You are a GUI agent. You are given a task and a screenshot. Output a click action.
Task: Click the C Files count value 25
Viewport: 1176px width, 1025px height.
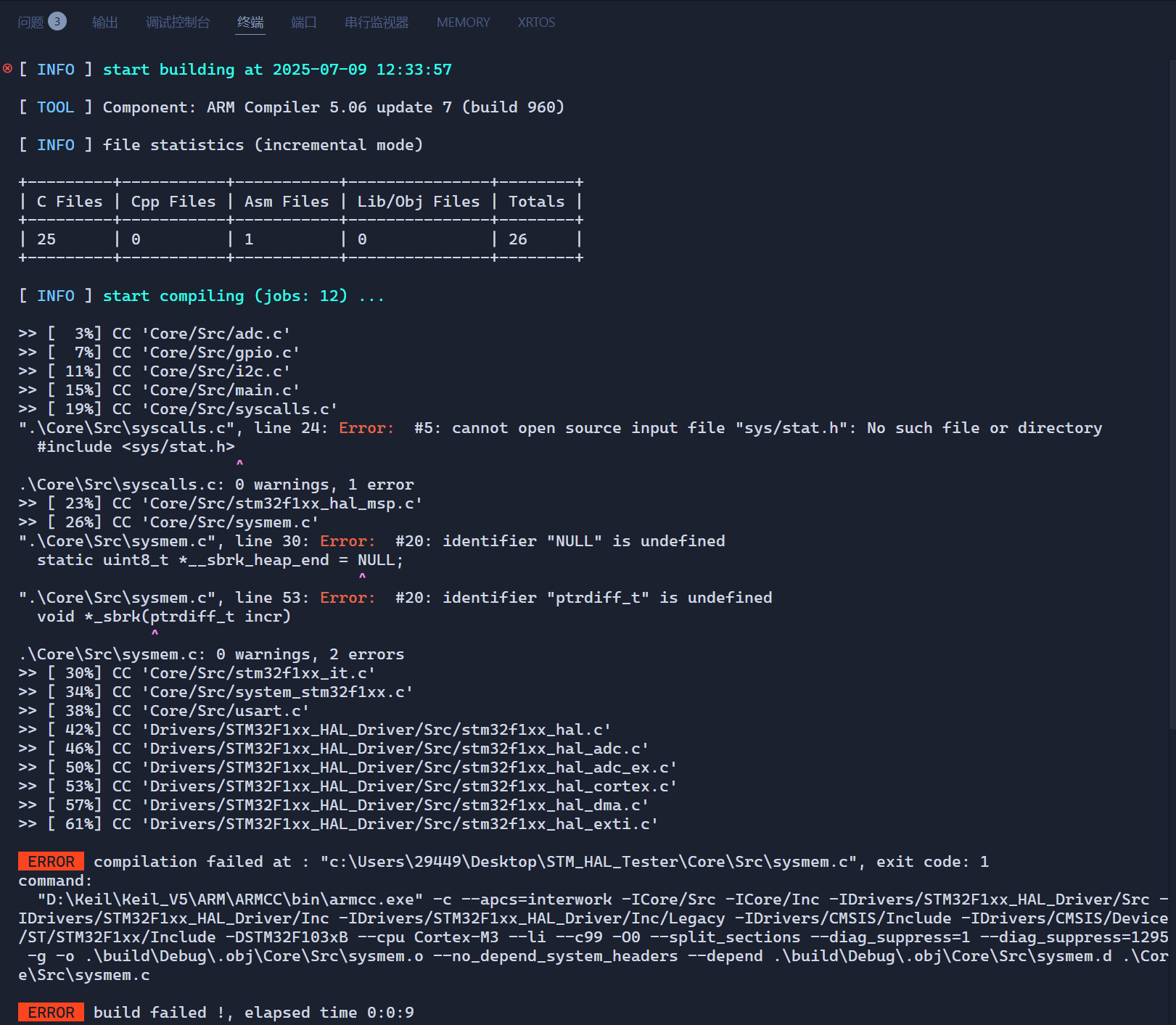click(x=46, y=239)
